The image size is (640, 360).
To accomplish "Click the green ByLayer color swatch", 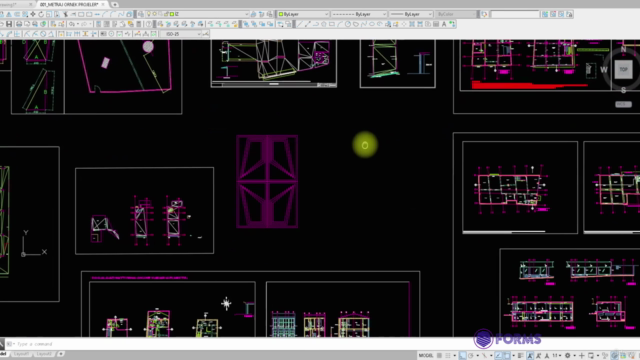I will (x=280, y=14).
